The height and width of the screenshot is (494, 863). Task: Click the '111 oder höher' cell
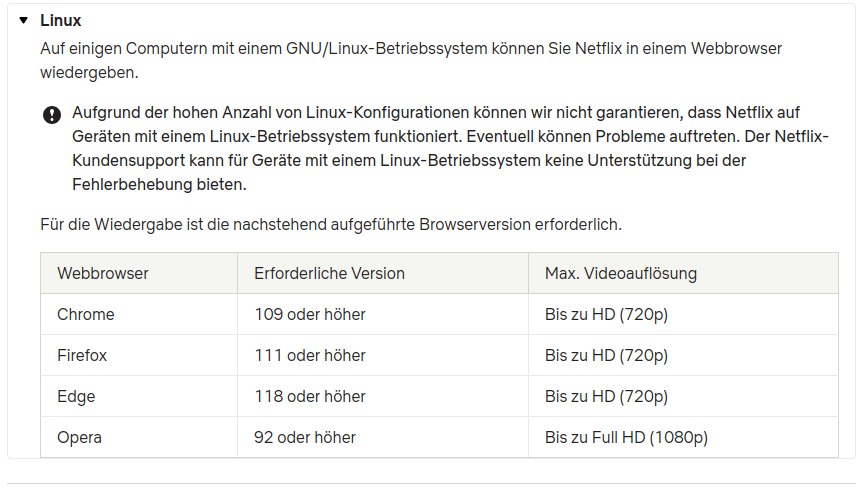383,355
